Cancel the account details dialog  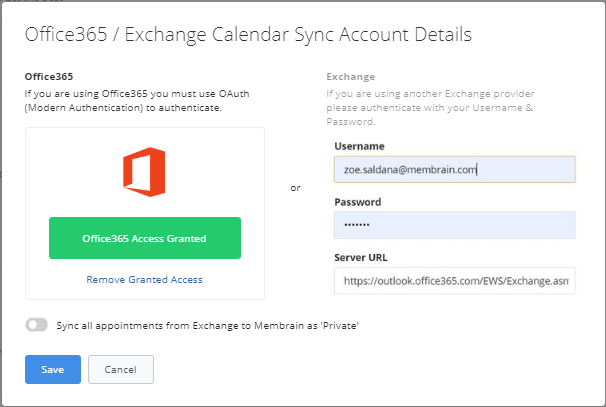(x=121, y=370)
